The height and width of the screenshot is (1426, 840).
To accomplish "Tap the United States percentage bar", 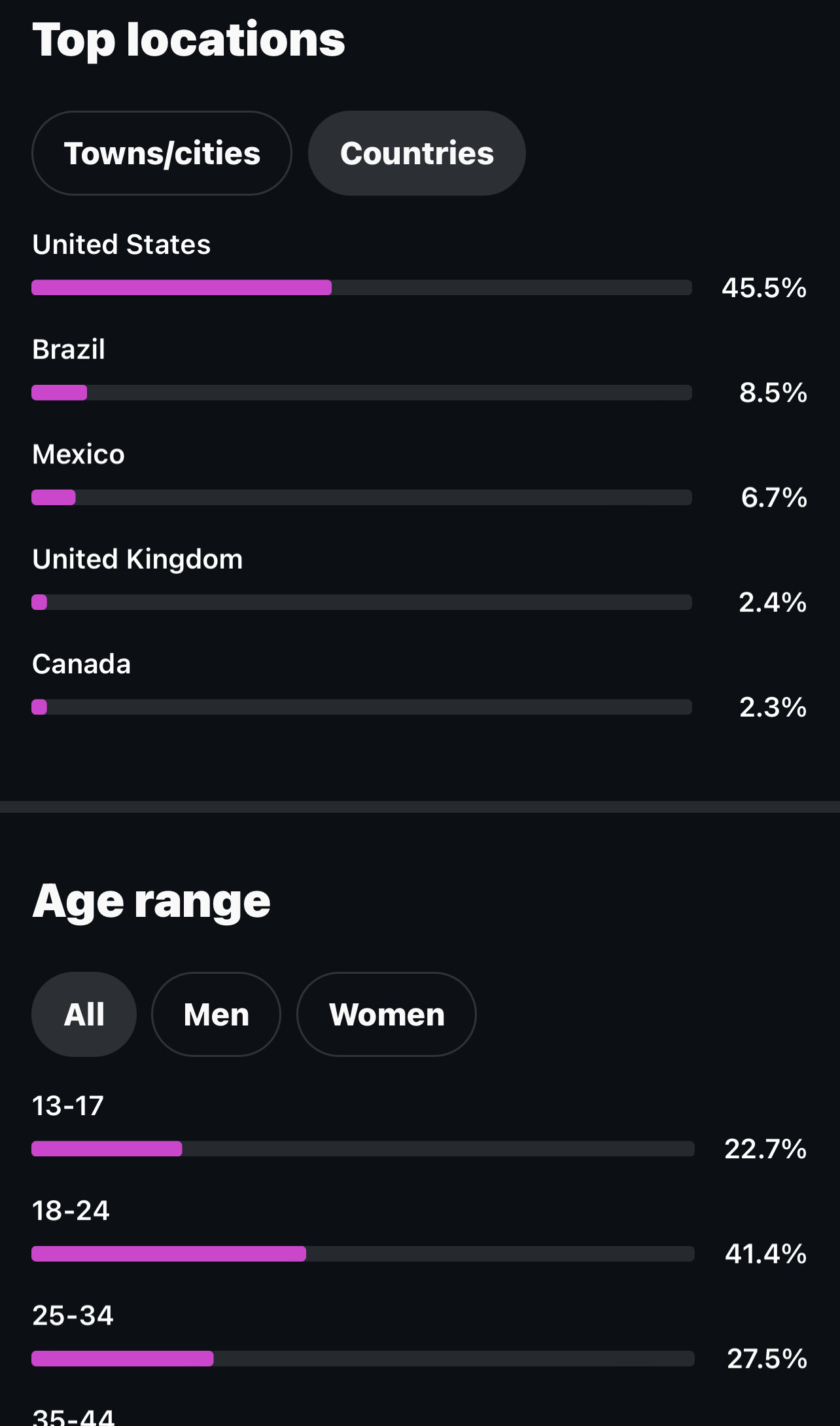I will click(361, 288).
